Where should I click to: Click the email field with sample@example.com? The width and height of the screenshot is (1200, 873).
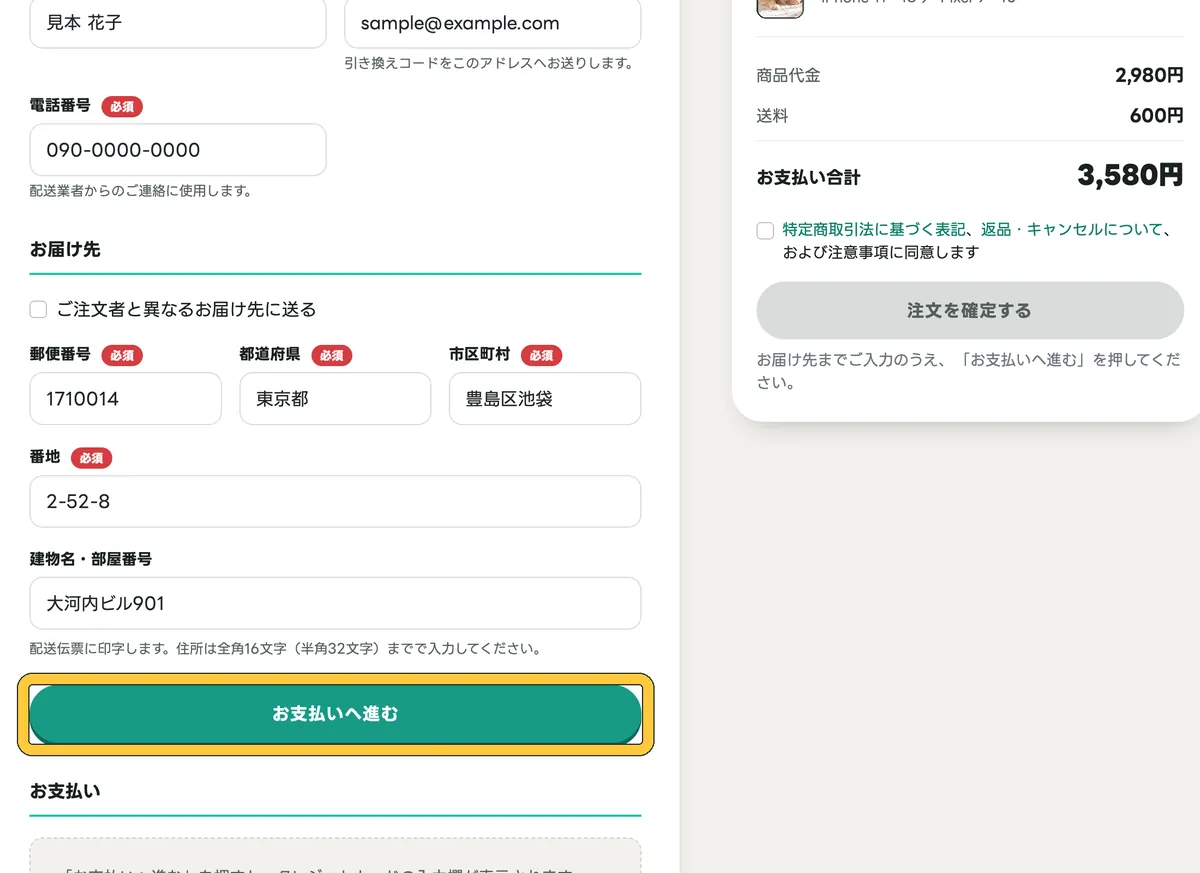click(492, 22)
